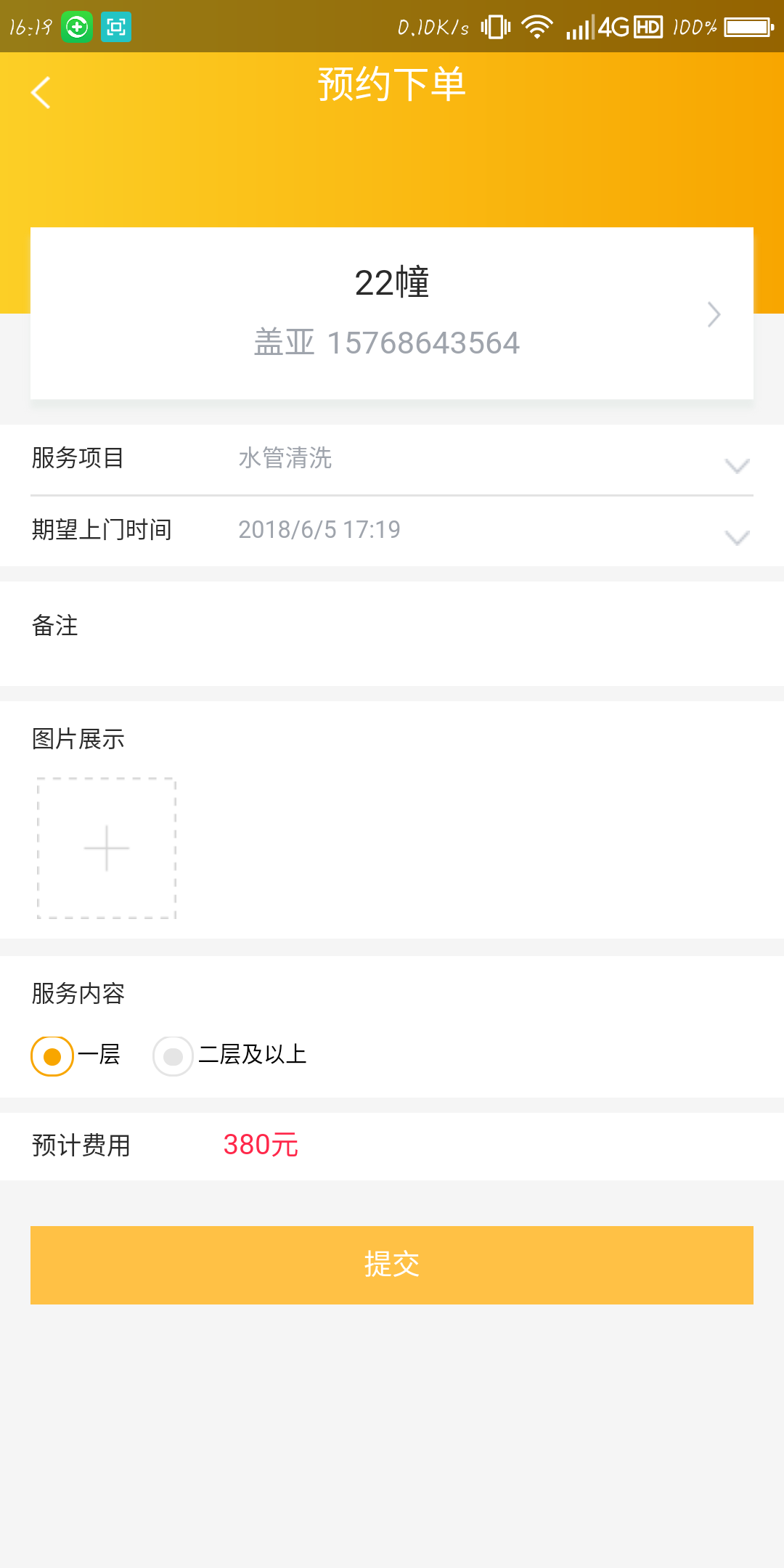Tap the 380元 estimated fee
This screenshot has height=1568, width=784.
[261, 1145]
